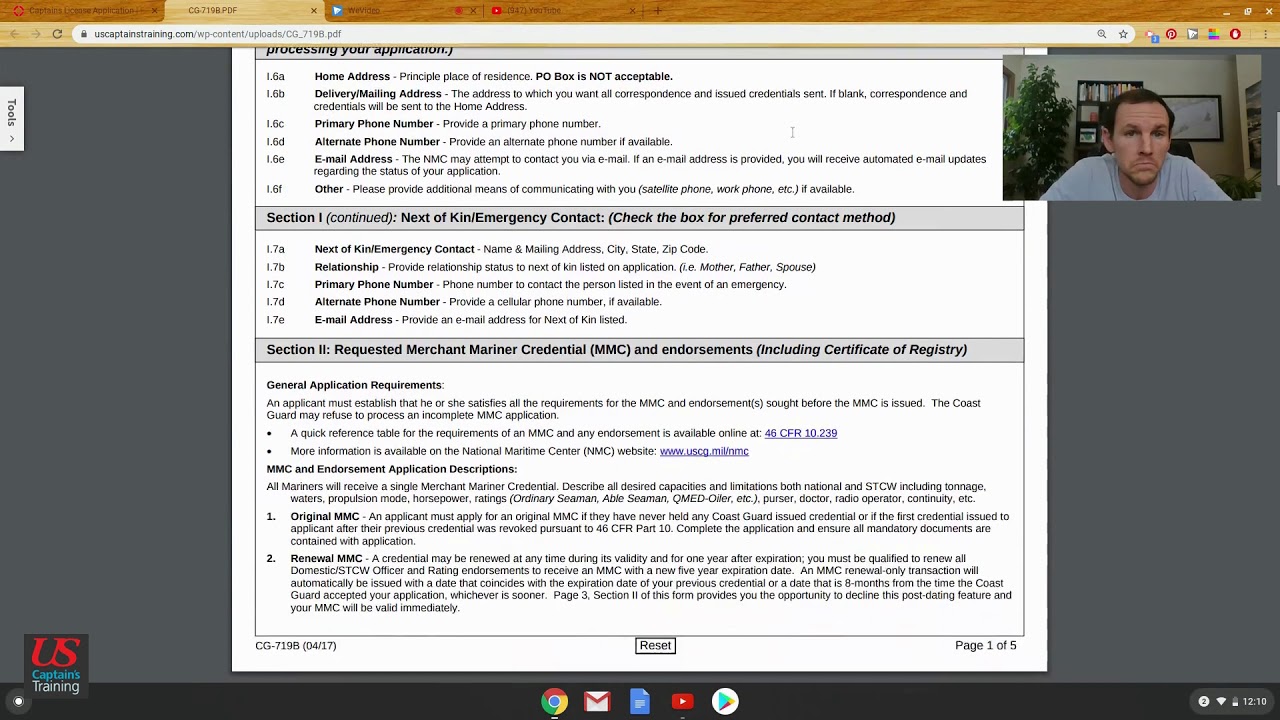Go forward in browser history
Screen dimensions: 1280x720
point(35,34)
